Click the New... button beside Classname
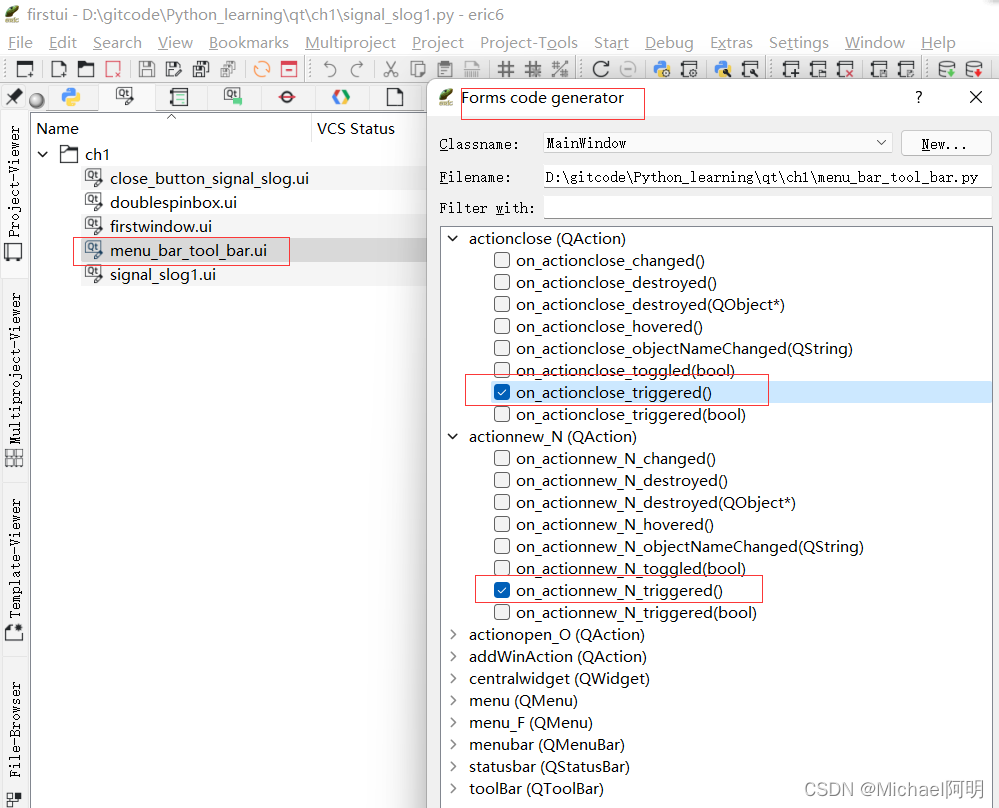This screenshot has width=999, height=808. point(945,143)
